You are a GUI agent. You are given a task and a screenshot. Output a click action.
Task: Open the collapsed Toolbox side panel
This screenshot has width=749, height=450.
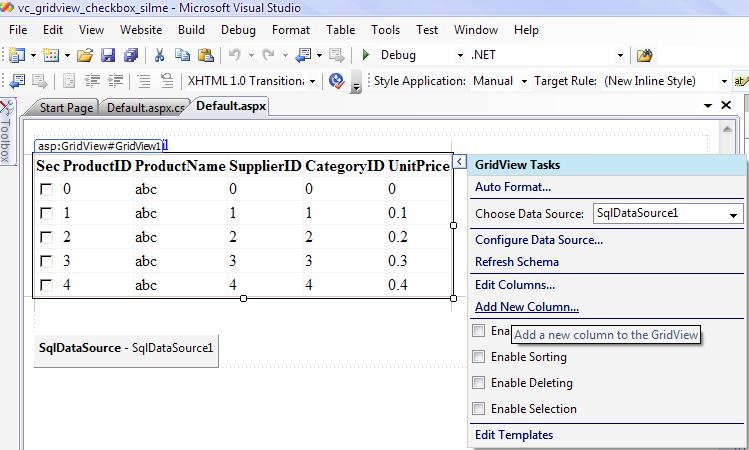click(x=6, y=131)
